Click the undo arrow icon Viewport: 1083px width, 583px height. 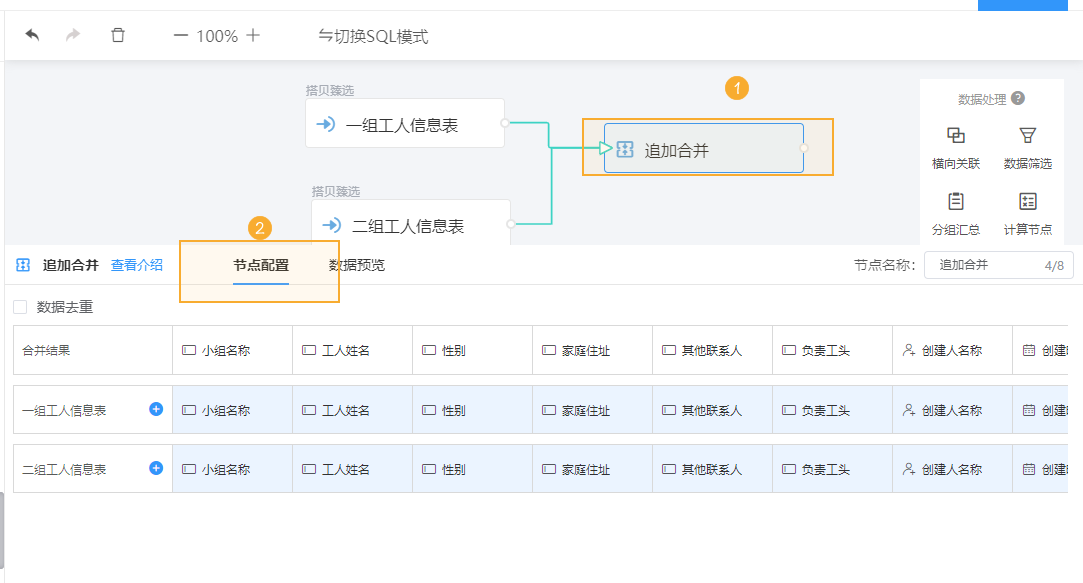click(x=31, y=33)
